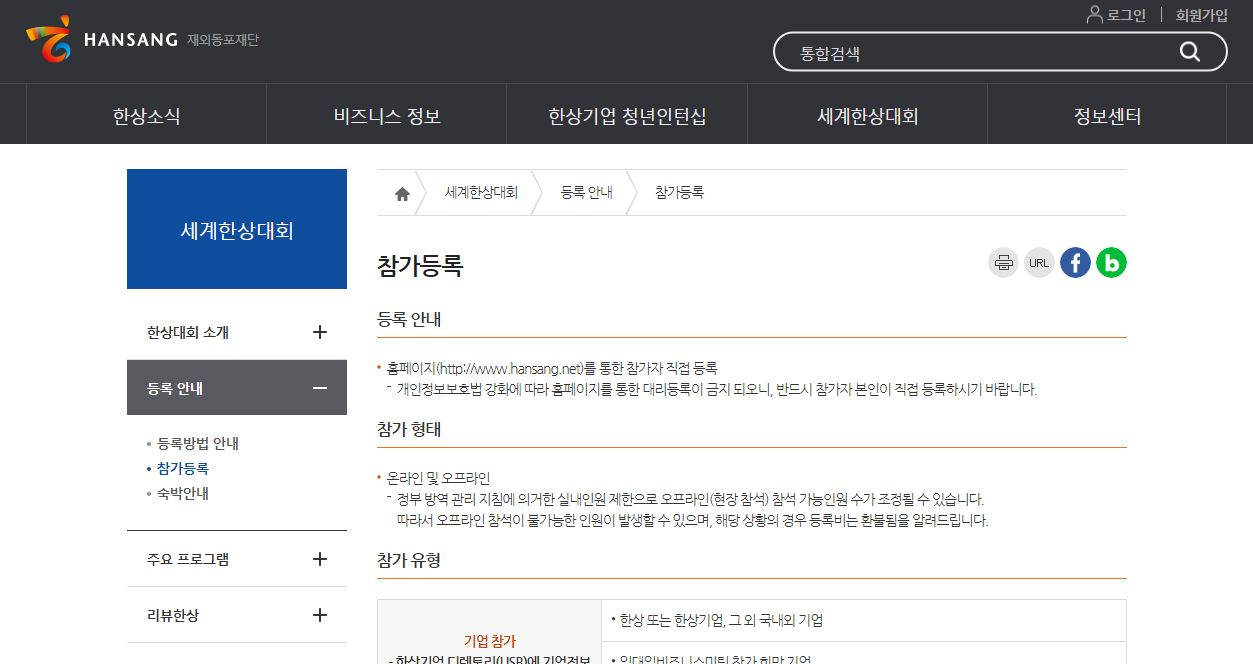Select 참가등록 submenu item
The width and height of the screenshot is (1253, 664).
click(x=183, y=468)
